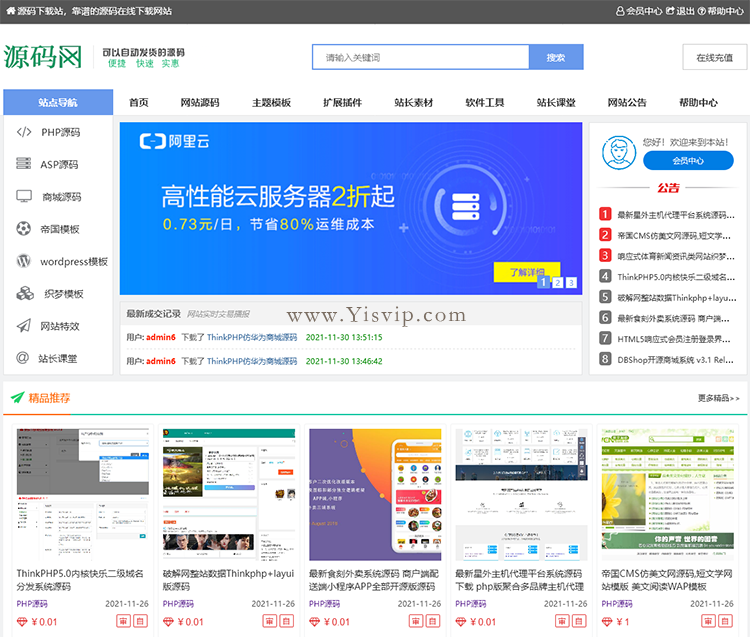The image size is (750, 637).
Task: Open 最新食刻外卖系统源码 product thumbnail
Action: point(375,494)
